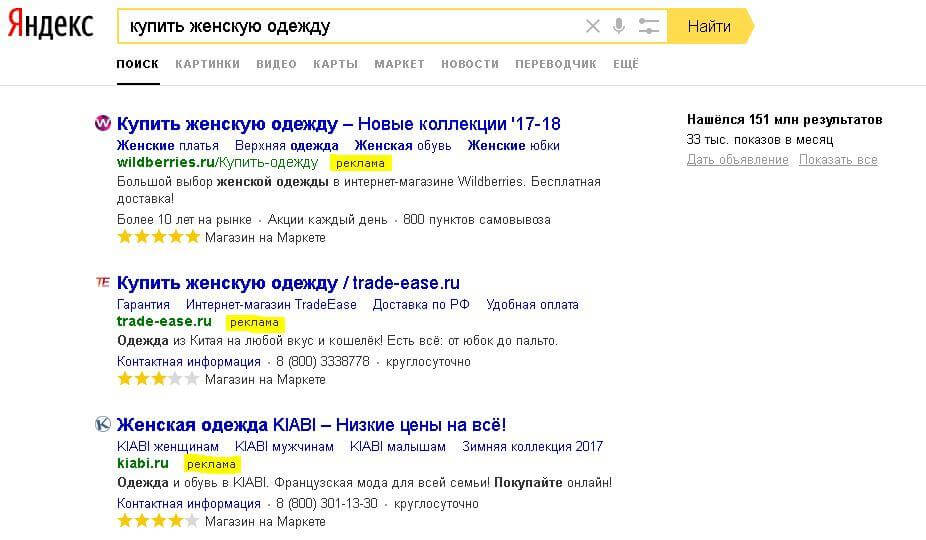Select the Поиск tab
Image resolution: width=926 pixels, height=540 pixels.
coord(138,64)
